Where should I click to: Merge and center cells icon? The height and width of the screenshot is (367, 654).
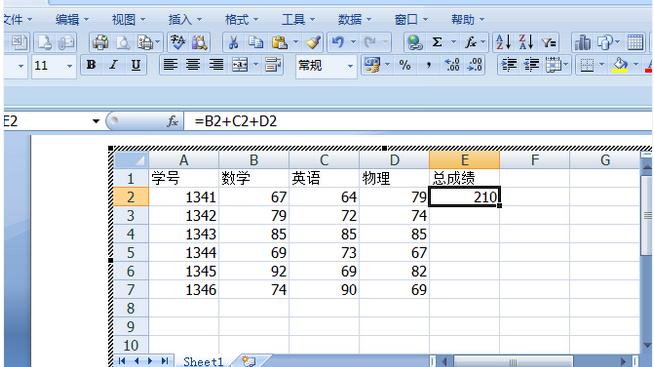240,65
